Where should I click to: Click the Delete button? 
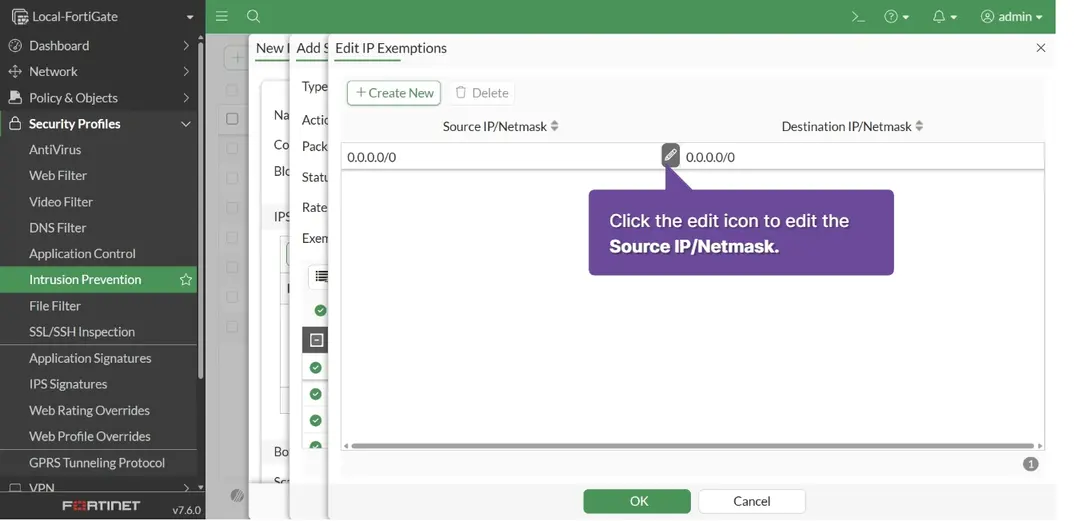(482, 92)
